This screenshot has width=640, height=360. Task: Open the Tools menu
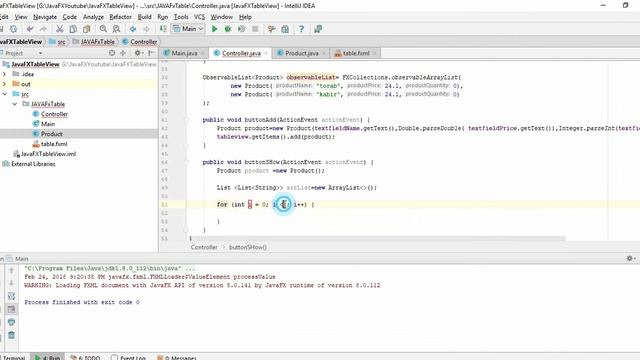pyautogui.click(x=181, y=17)
